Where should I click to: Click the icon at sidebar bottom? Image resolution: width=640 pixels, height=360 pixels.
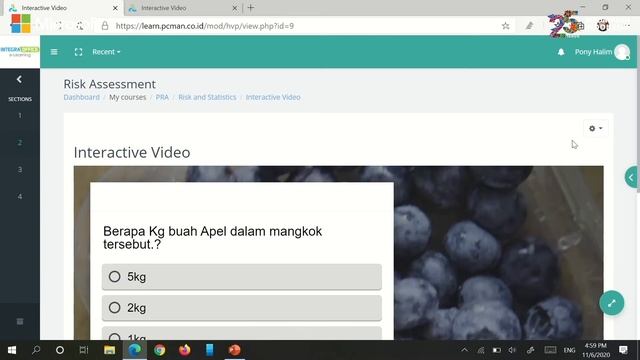point(20,321)
